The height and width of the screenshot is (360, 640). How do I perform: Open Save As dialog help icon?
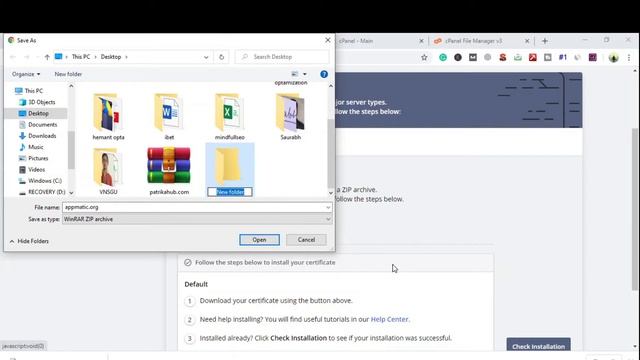click(324, 74)
